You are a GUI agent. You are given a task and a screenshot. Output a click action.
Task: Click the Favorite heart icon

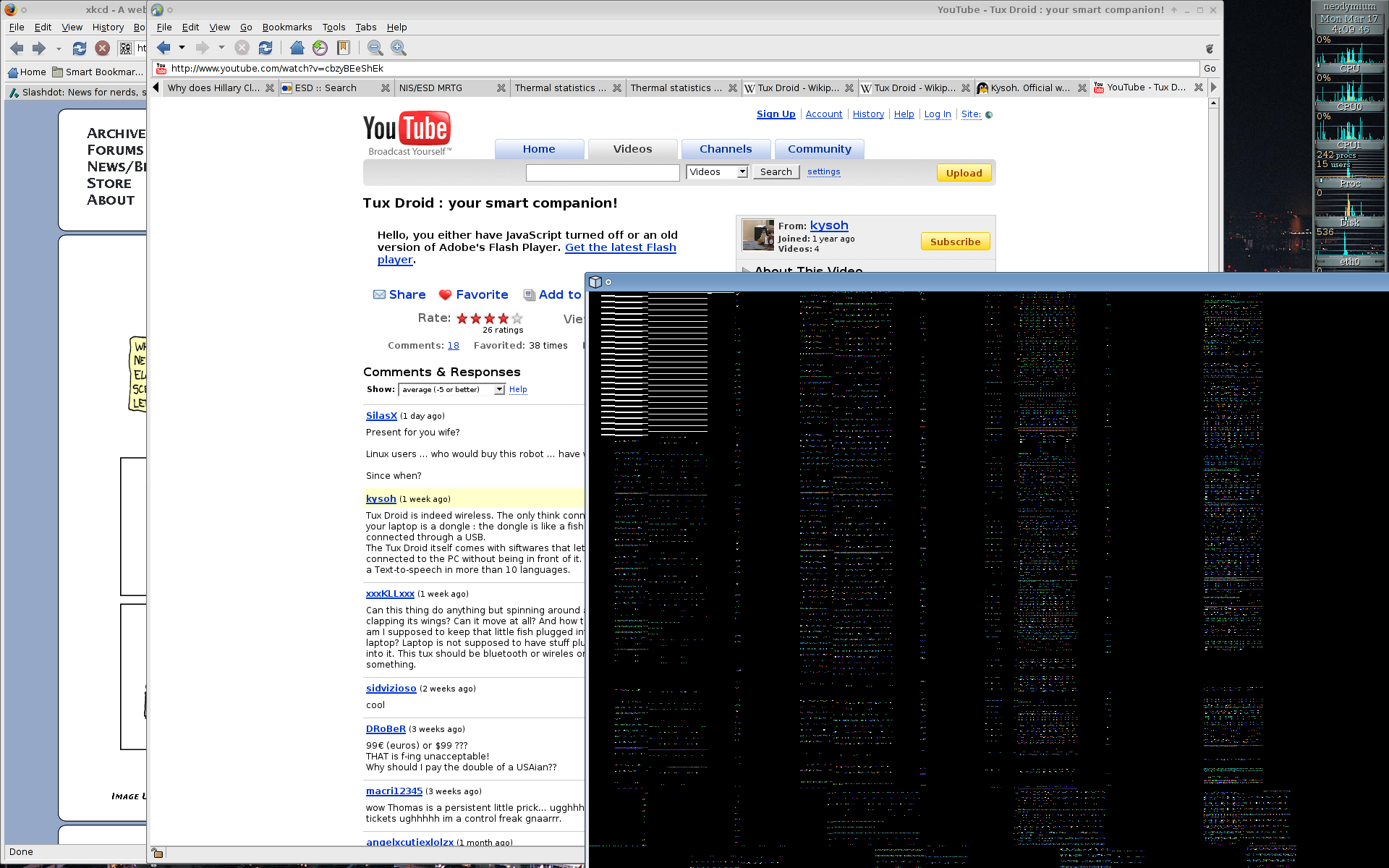pos(446,294)
